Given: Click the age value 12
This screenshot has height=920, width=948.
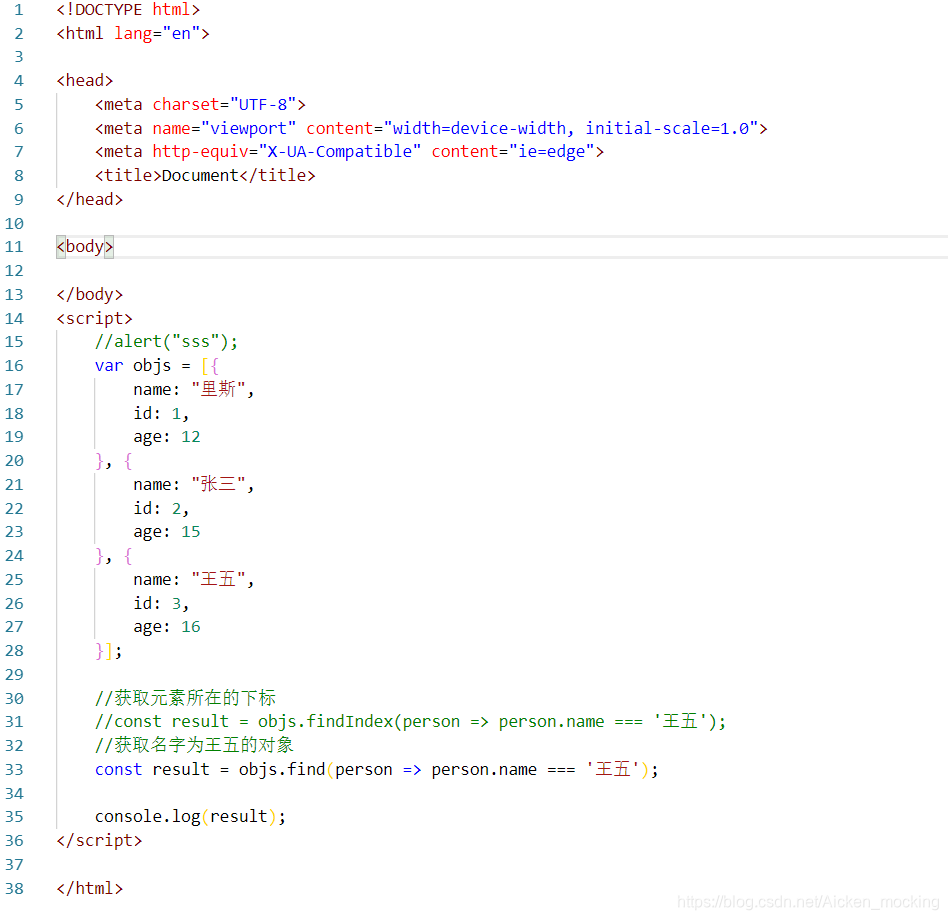Looking at the screenshot, I should pyautogui.click(x=190, y=437).
